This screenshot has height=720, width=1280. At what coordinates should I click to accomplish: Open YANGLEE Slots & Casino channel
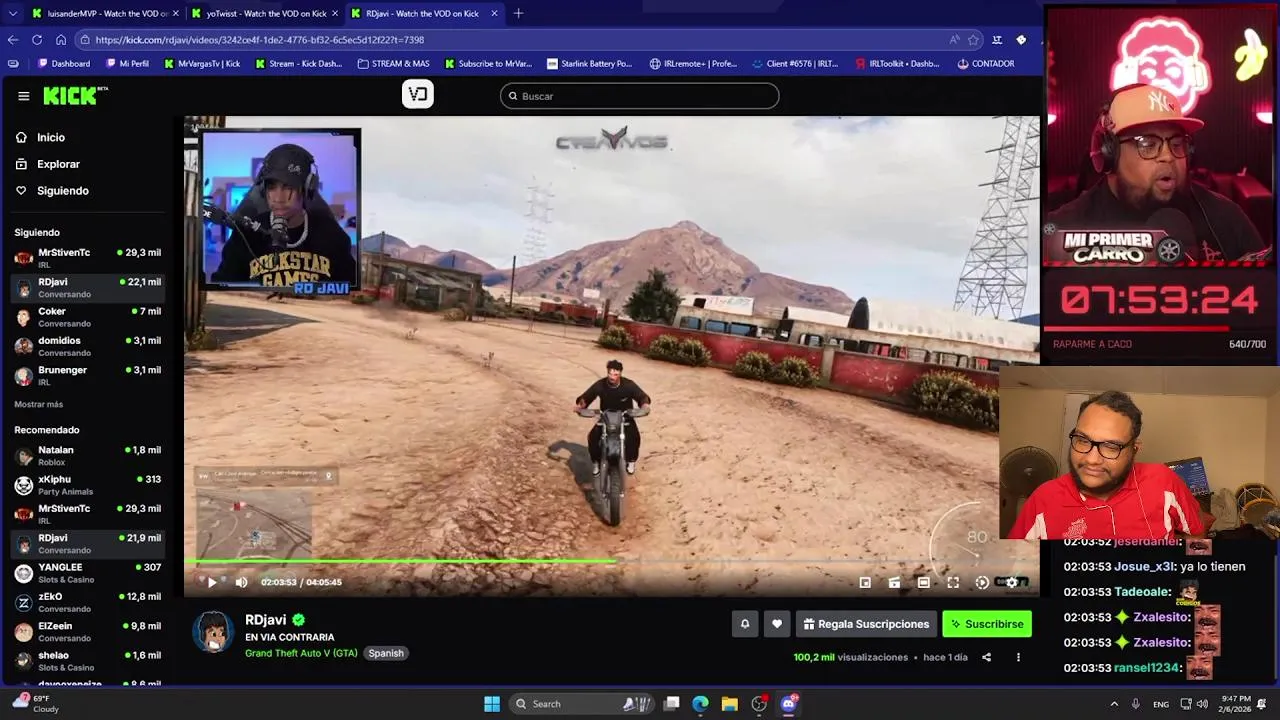[x=88, y=573]
